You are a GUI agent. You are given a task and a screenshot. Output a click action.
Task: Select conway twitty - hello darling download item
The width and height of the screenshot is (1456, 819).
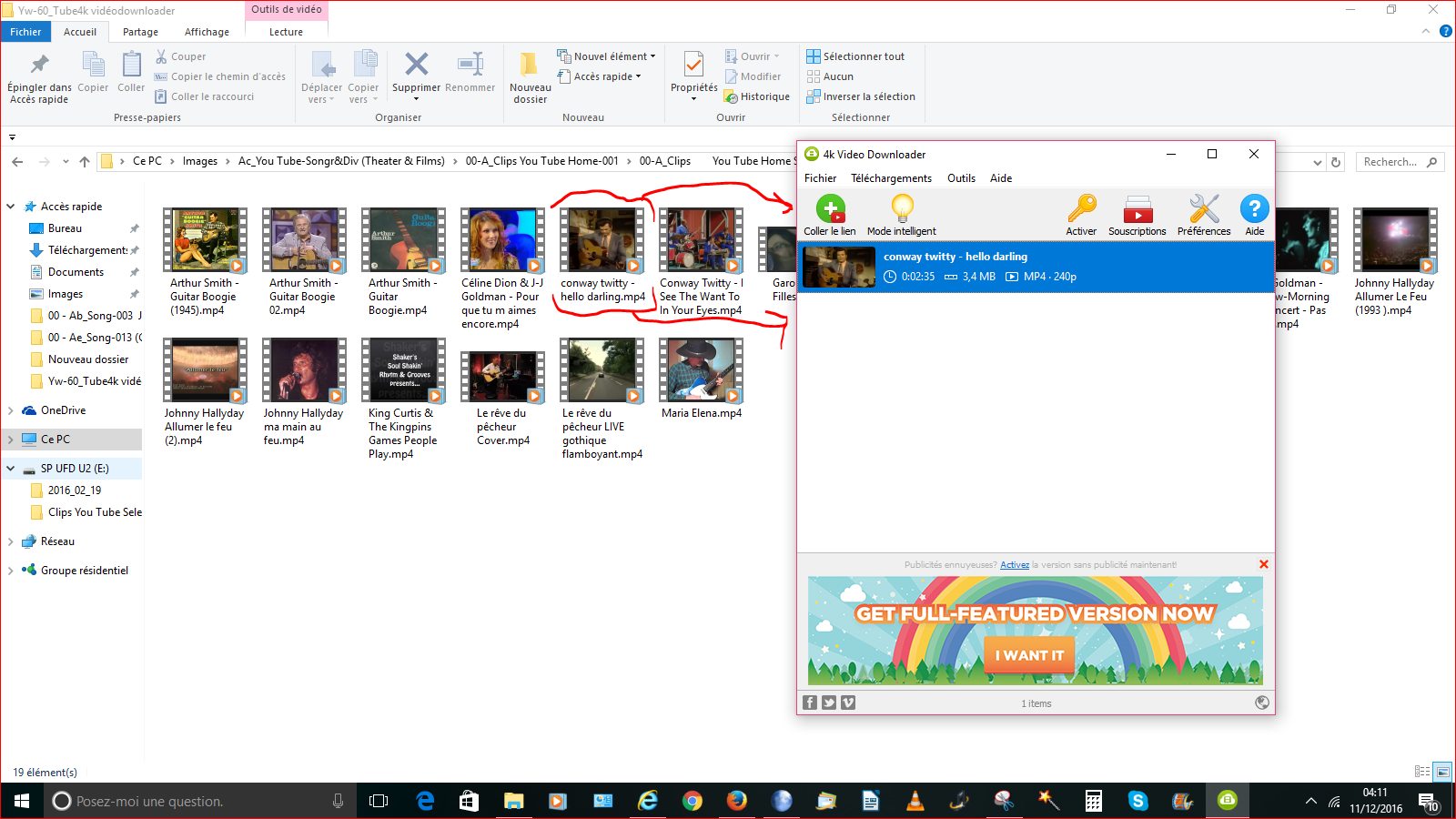pyautogui.click(x=1036, y=267)
